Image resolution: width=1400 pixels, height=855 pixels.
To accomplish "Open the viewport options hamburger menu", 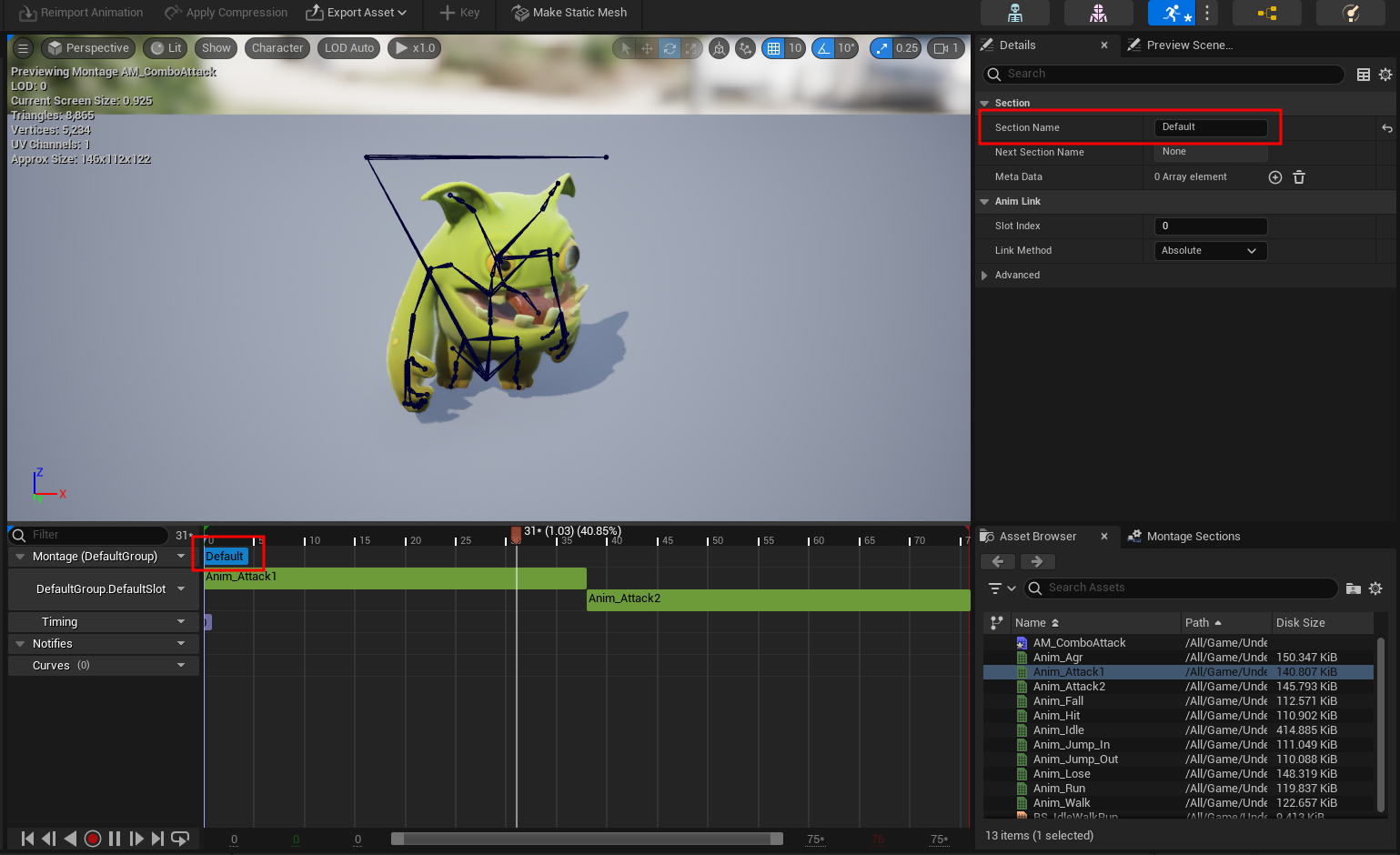I will click(x=24, y=48).
